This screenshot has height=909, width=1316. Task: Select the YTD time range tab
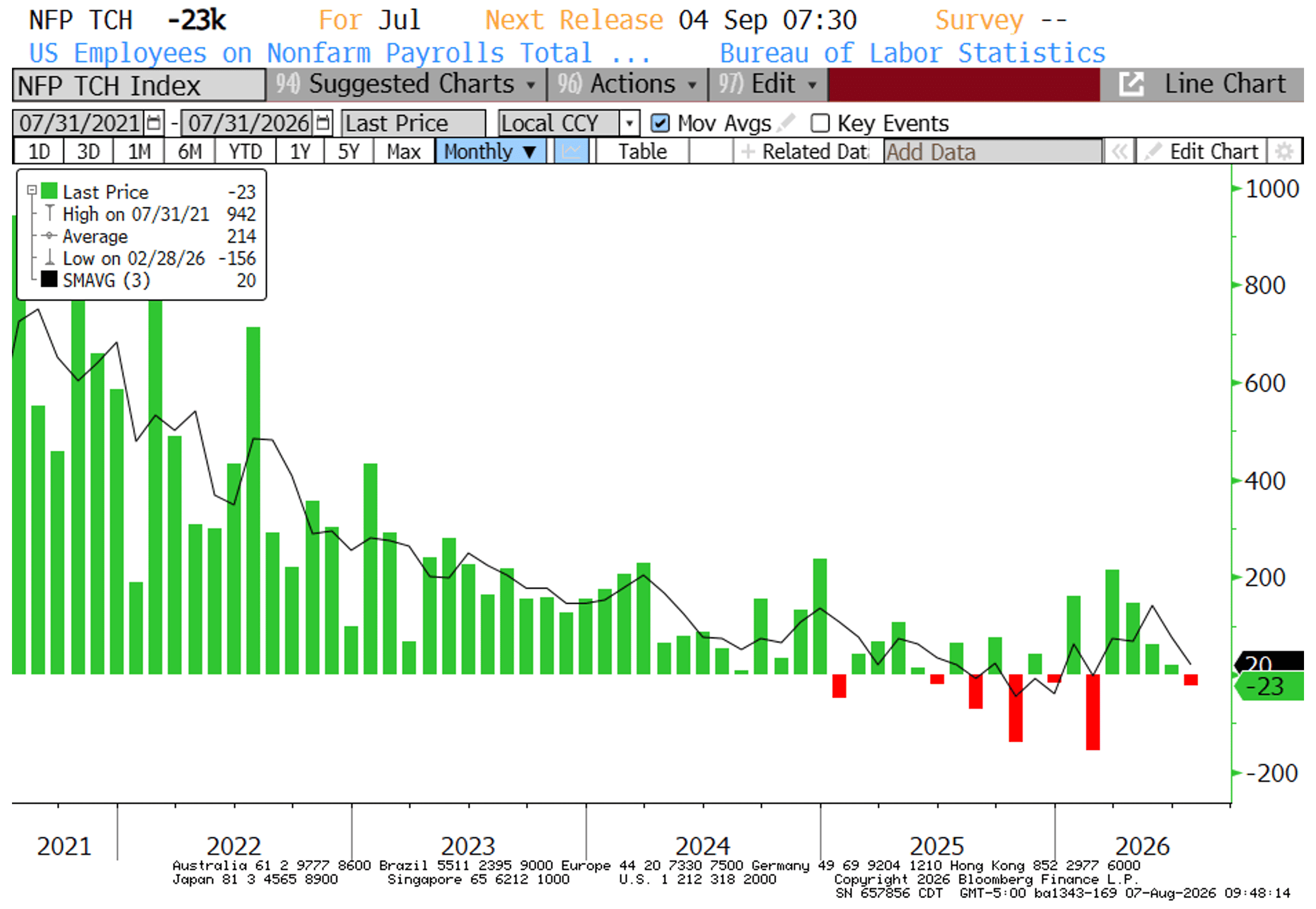pyautogui.click(x=245, y=152)
